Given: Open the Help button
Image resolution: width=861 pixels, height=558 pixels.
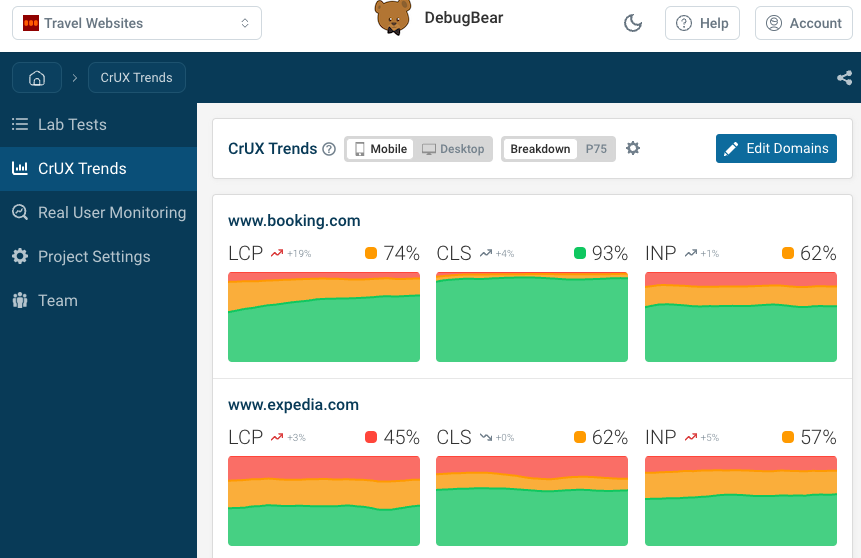Looking at the screenshot, I should tap(702, 23).
